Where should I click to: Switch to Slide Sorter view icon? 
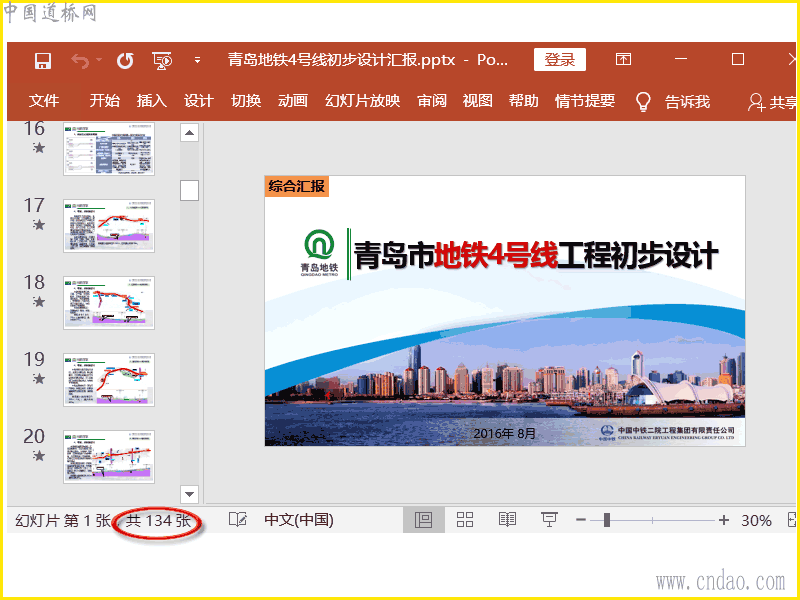(x=465, y=520)
